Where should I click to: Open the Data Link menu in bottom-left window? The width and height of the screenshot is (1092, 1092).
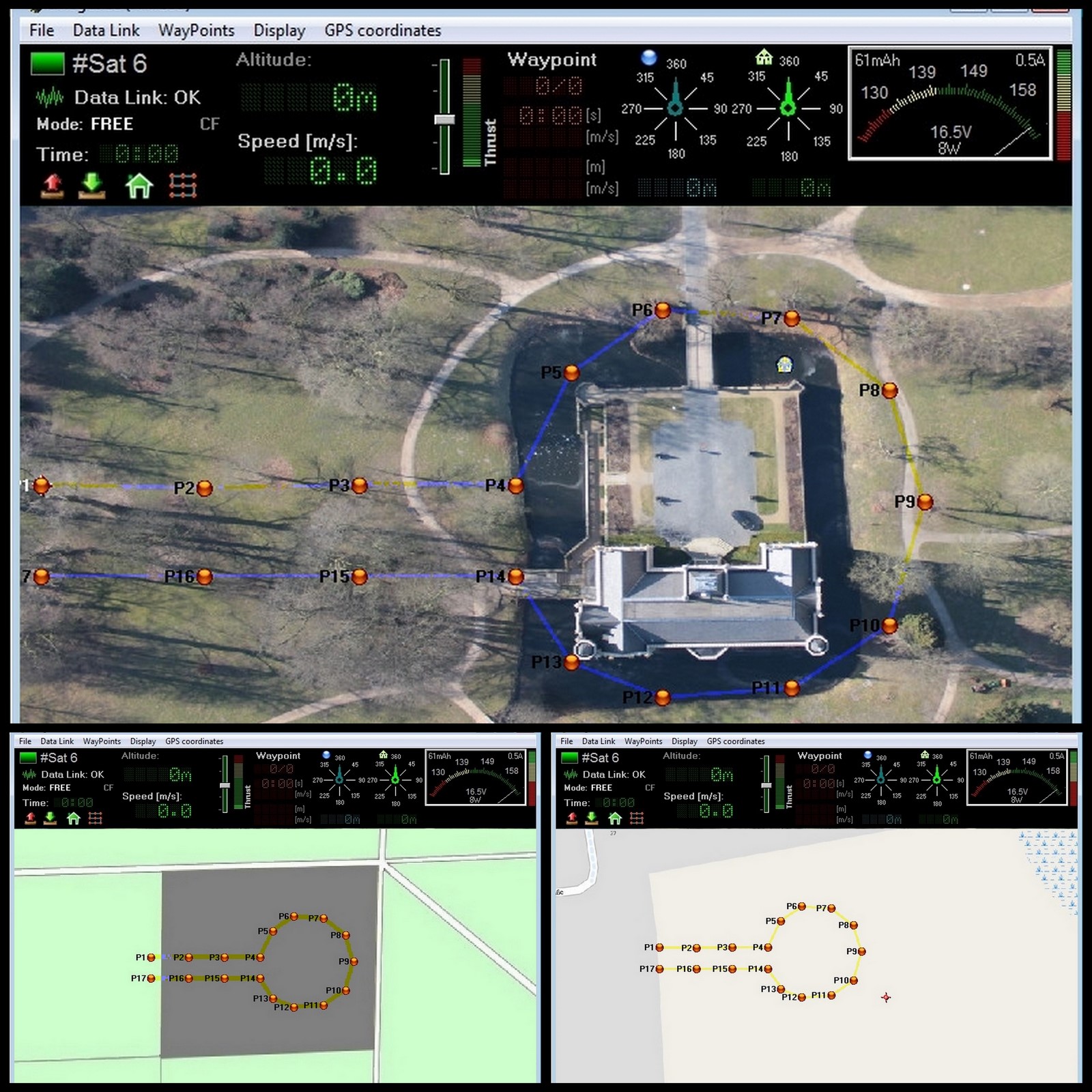click(57, 741)
